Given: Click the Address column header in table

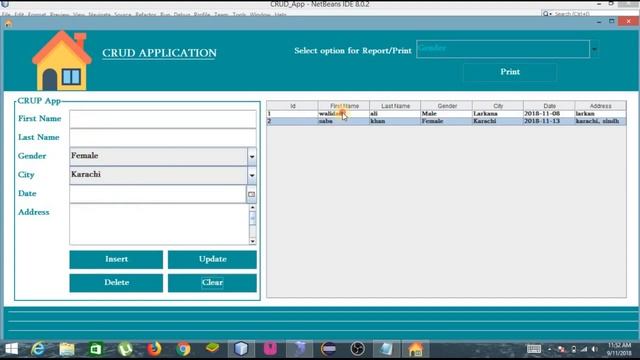Looking at the screenshot, I should pyautogui.click(x=600, y=106).
